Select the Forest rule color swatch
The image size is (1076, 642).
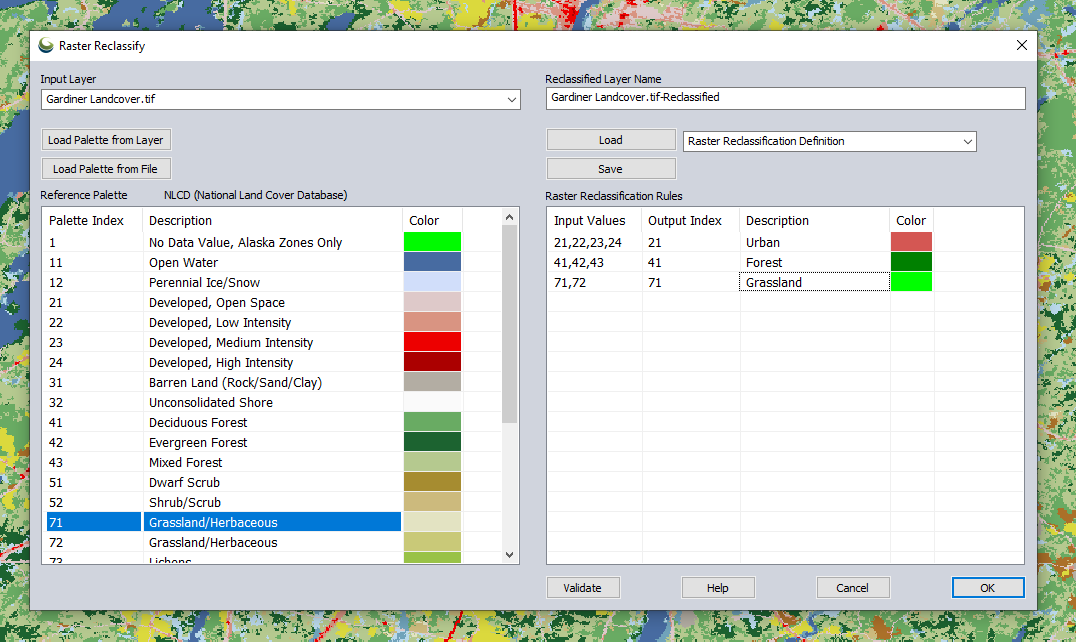tap(911, 262)
